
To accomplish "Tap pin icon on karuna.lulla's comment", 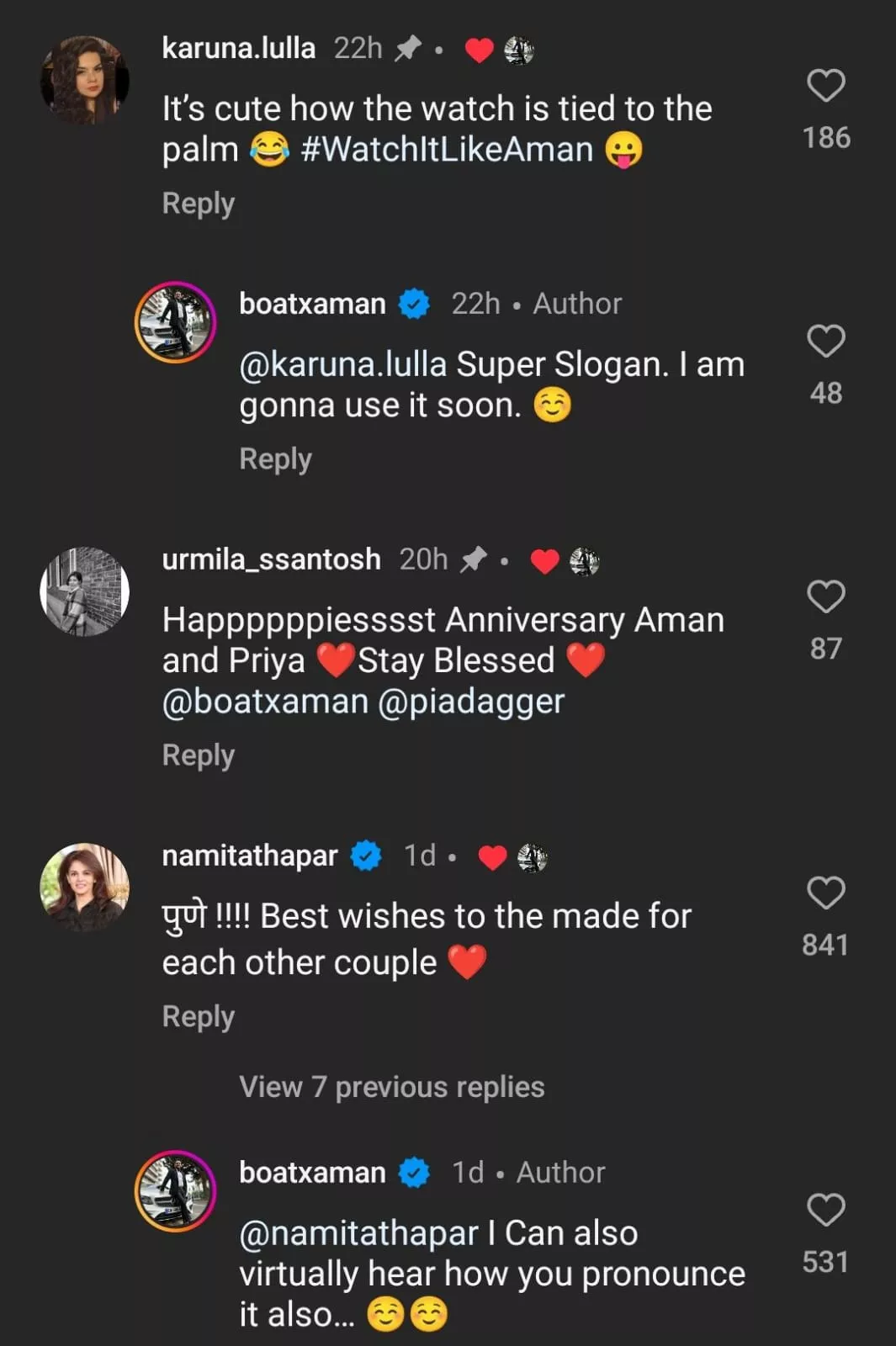I will point(408,49).
